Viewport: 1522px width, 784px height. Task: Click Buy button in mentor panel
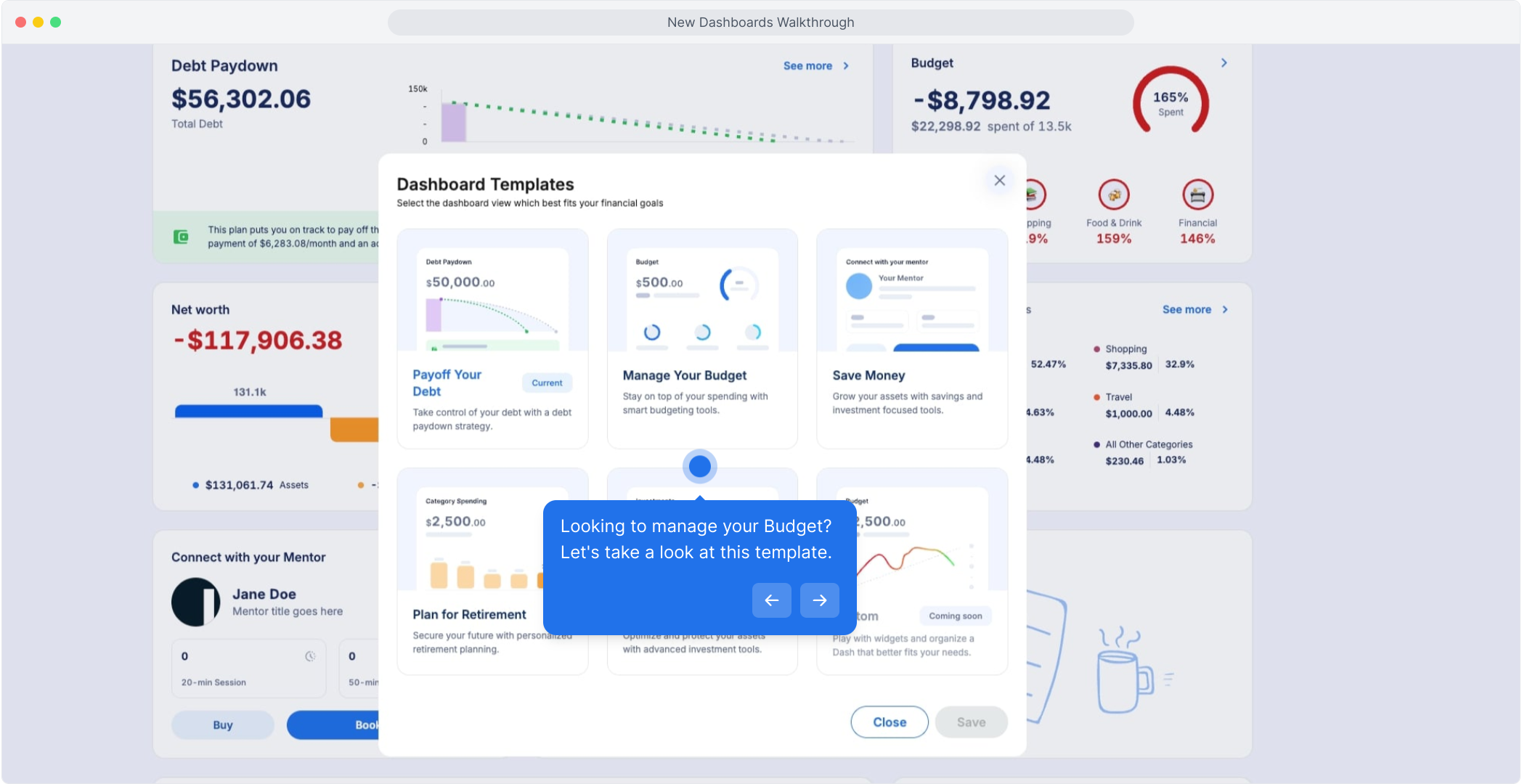coord(223,725)
